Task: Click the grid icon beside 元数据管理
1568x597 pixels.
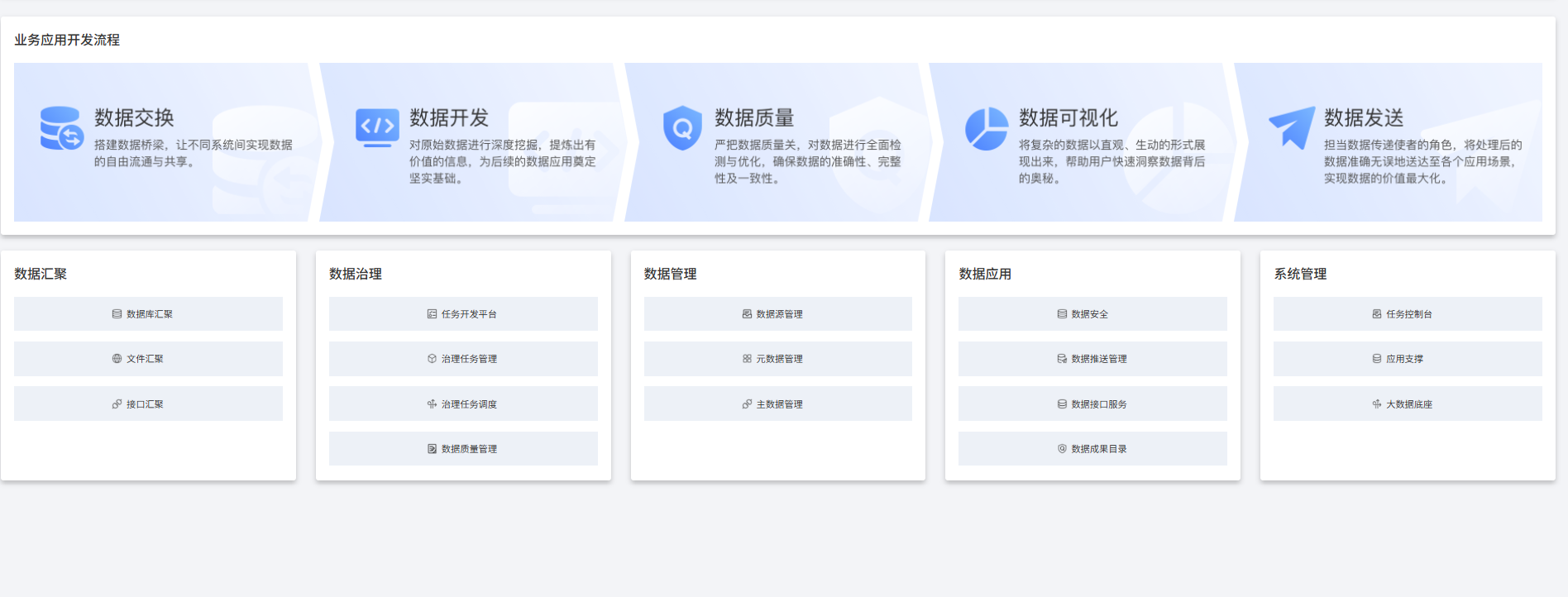Action: coord(747,359)
